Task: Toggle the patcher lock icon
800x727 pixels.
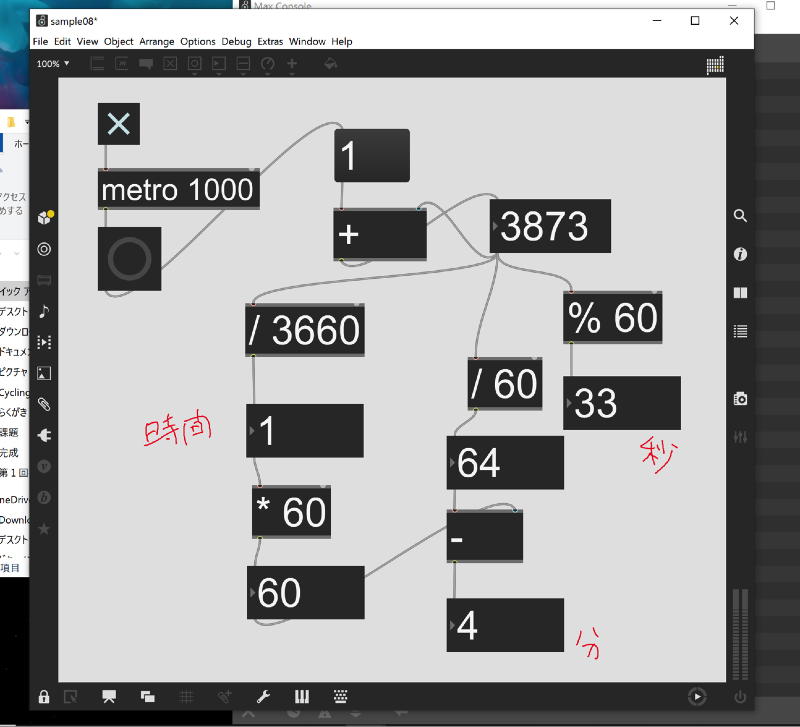Action: pos(44,696)
